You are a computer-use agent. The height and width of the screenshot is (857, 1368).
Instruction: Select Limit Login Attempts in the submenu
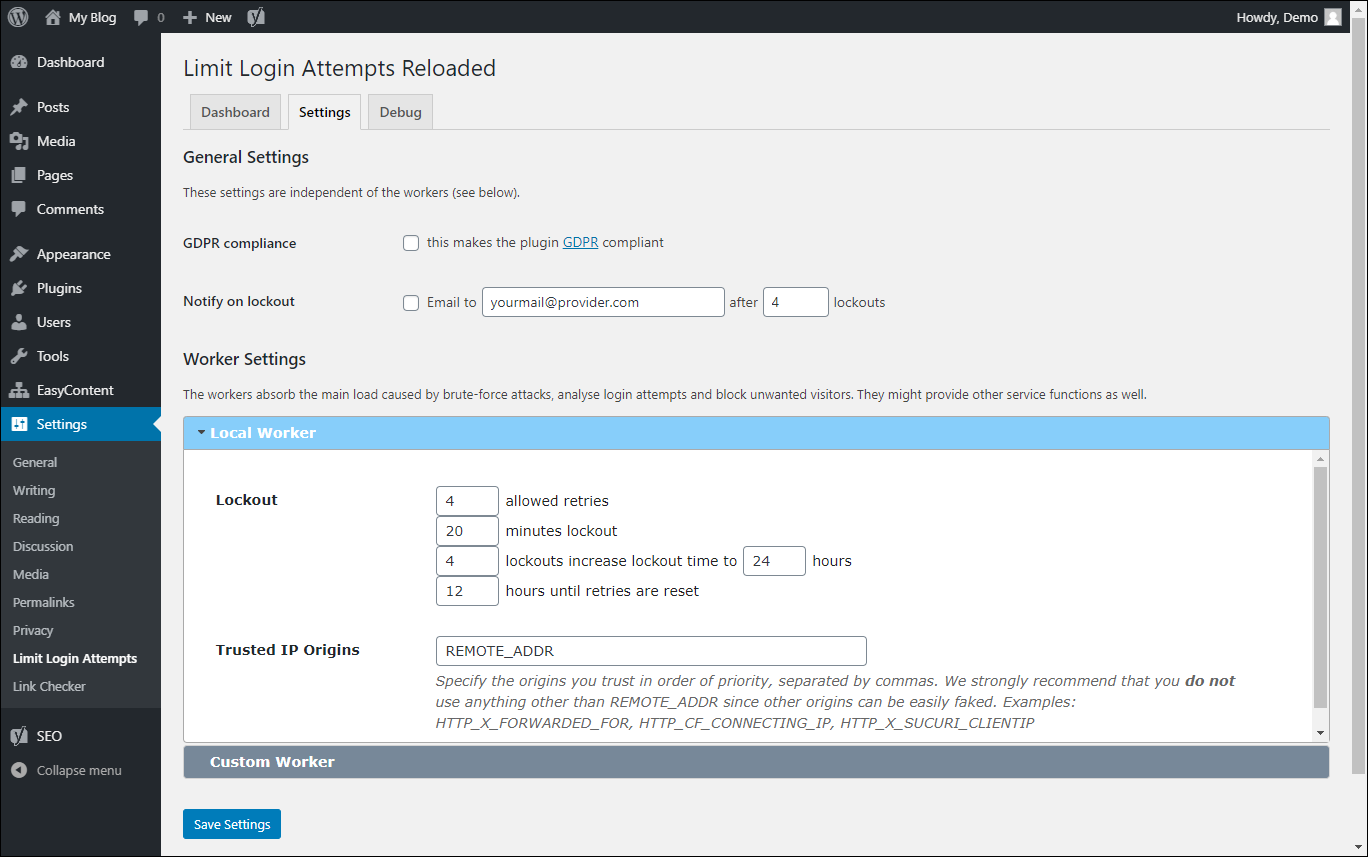[x=75, y=658]
